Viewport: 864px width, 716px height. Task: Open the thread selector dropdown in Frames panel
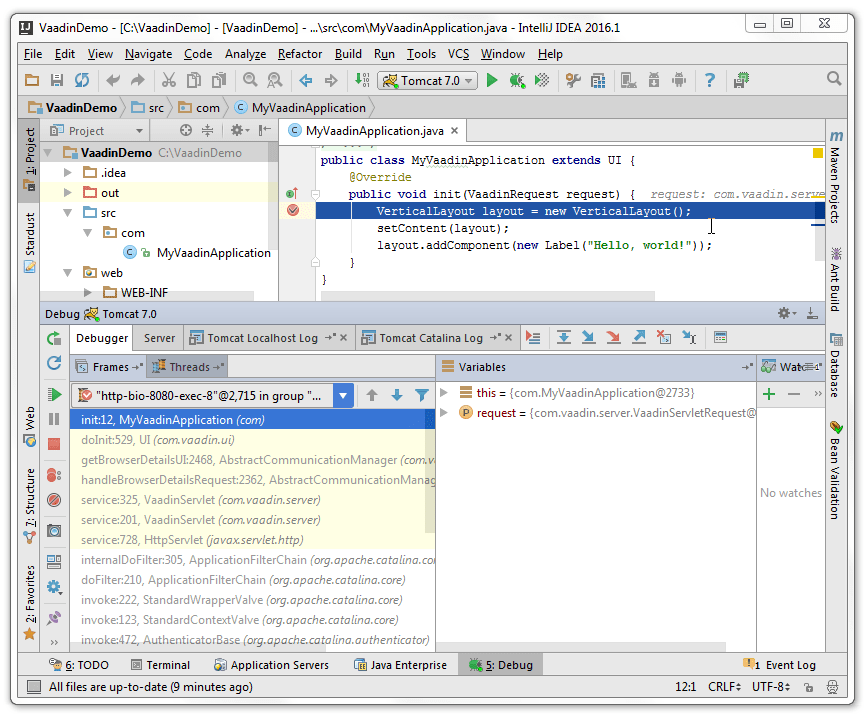click(344, 394)
